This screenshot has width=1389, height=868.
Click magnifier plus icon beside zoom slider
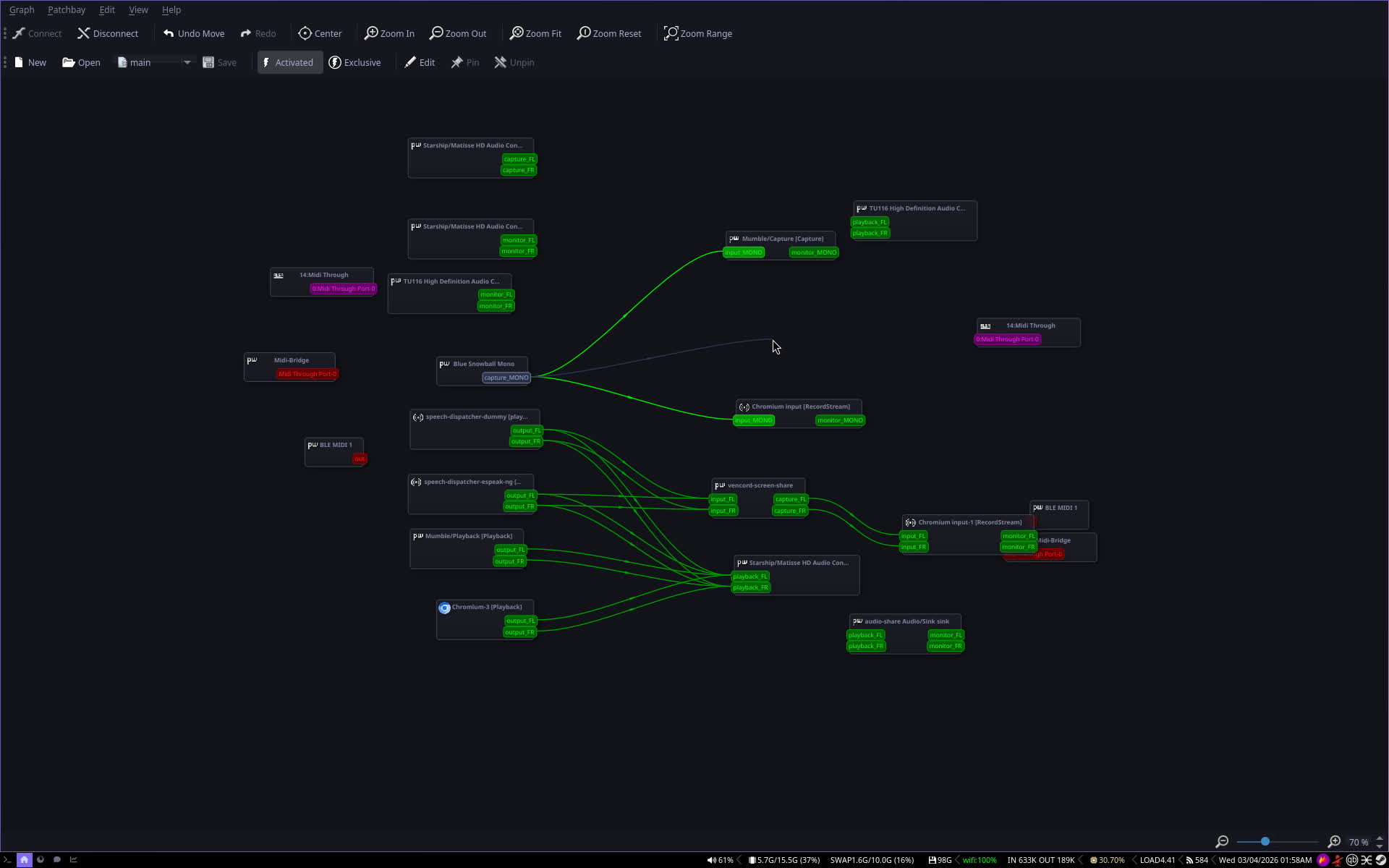pyautogui.click(x=1335, y=841)
